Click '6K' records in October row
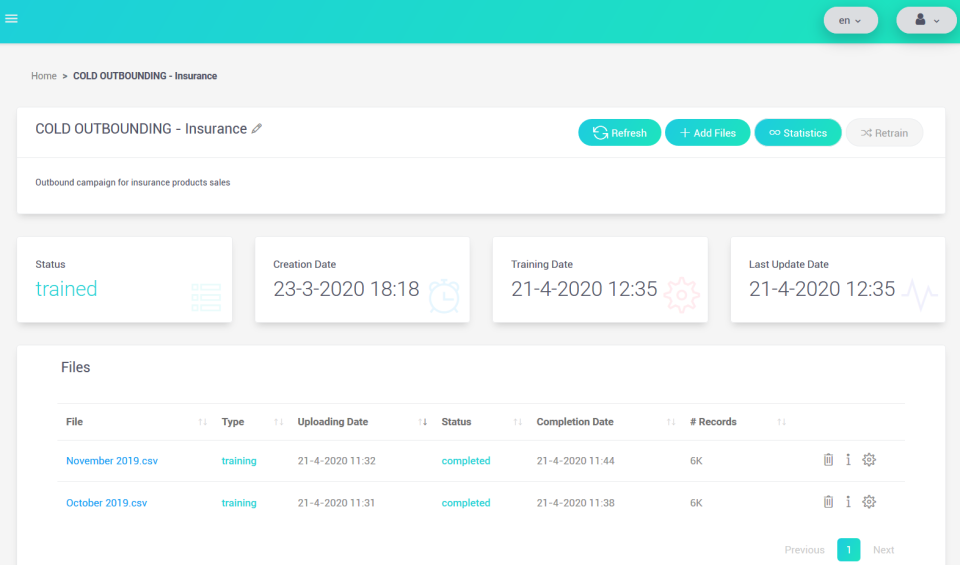This screenshot has height=565, width=960. click(x=696, y=503)
